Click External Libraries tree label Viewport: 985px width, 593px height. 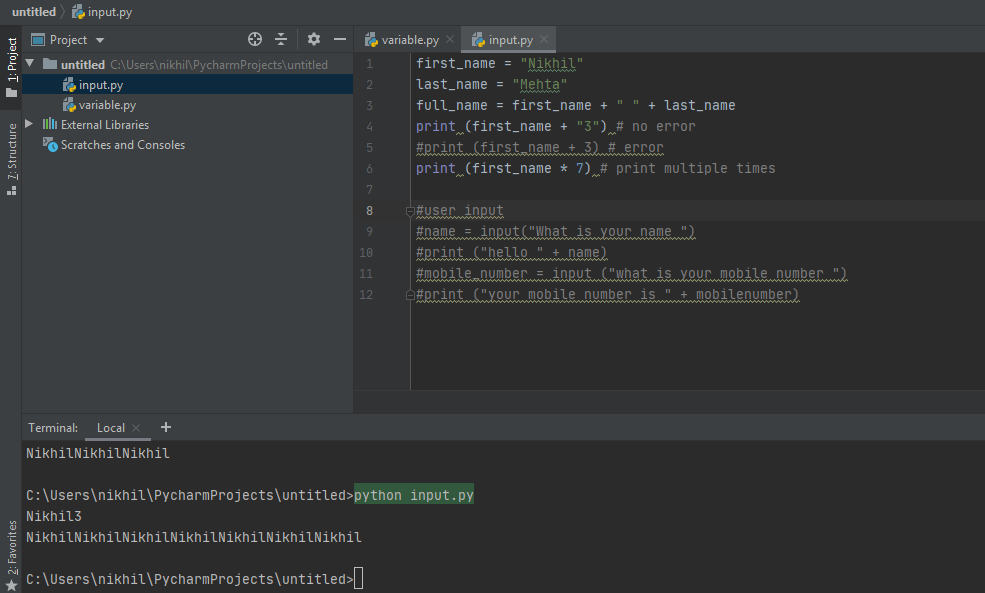pyautogui.click(x=105, y=124)
